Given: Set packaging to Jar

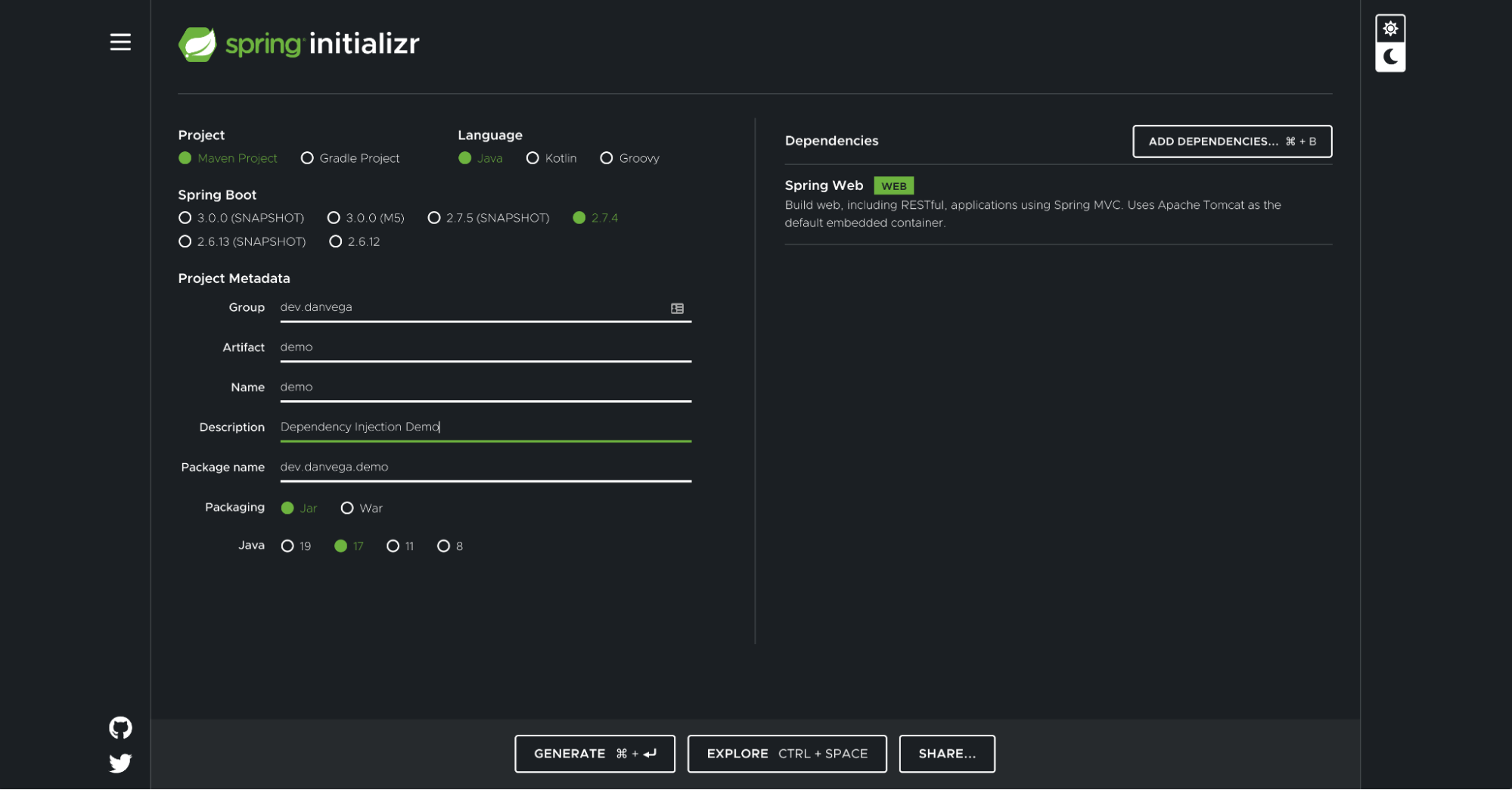Looking at the screenshot, I should click(299, 508).
